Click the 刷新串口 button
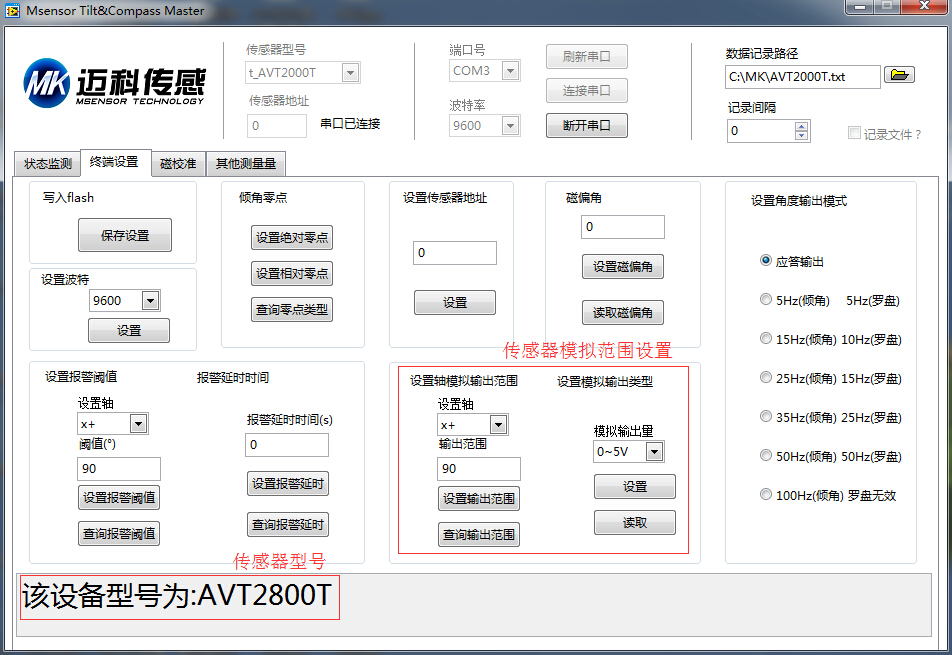The height and width of the screenshot is (655, 952). (586, 56)
